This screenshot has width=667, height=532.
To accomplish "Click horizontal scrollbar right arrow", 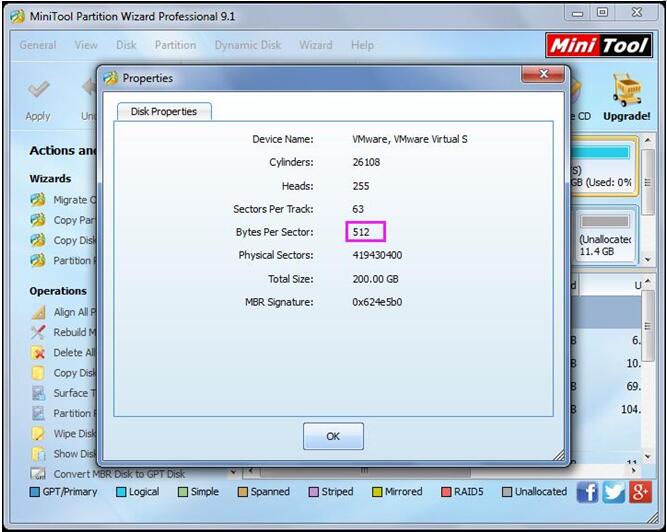I will click(634, 470).
